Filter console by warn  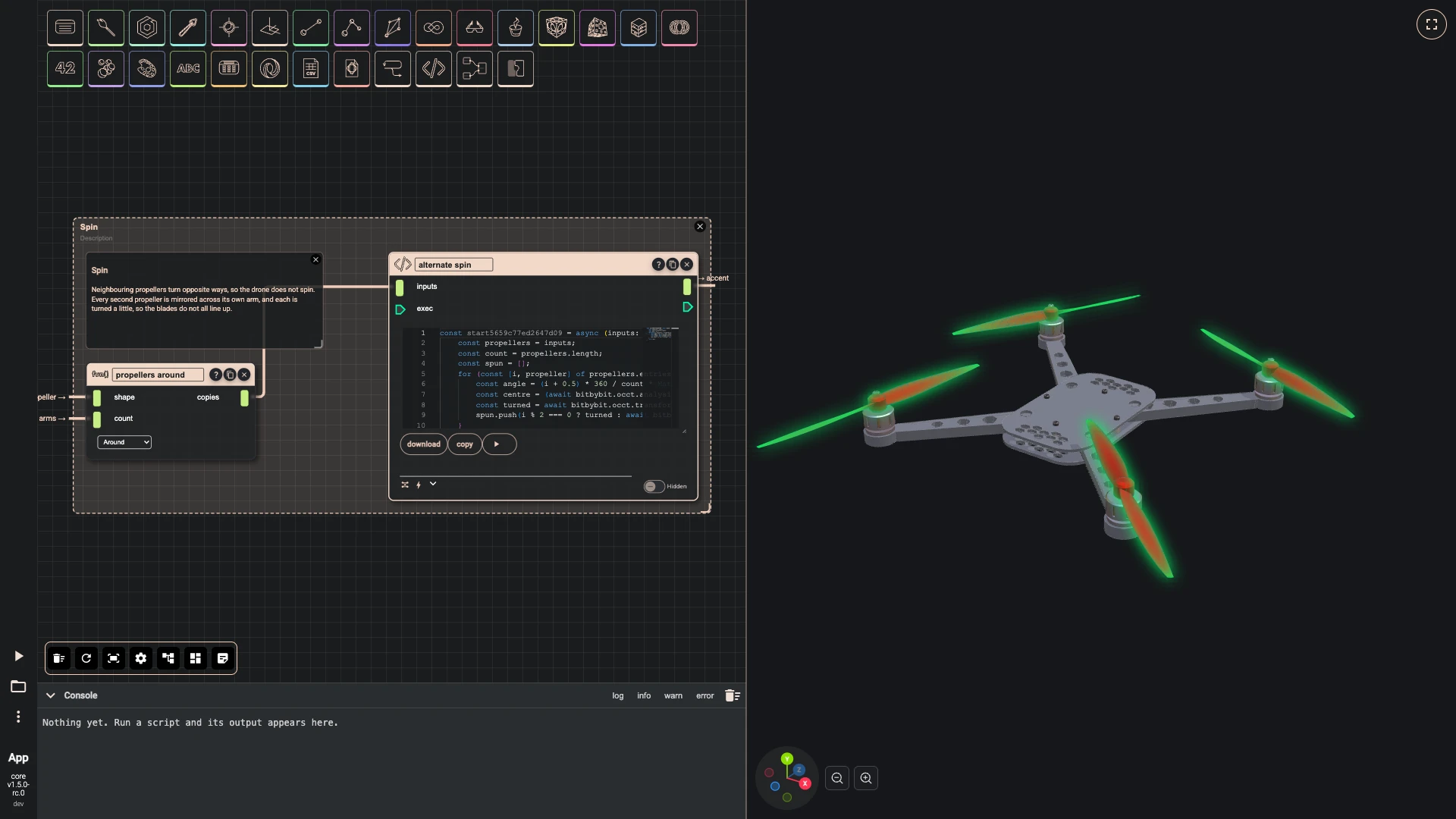(673, 695)
